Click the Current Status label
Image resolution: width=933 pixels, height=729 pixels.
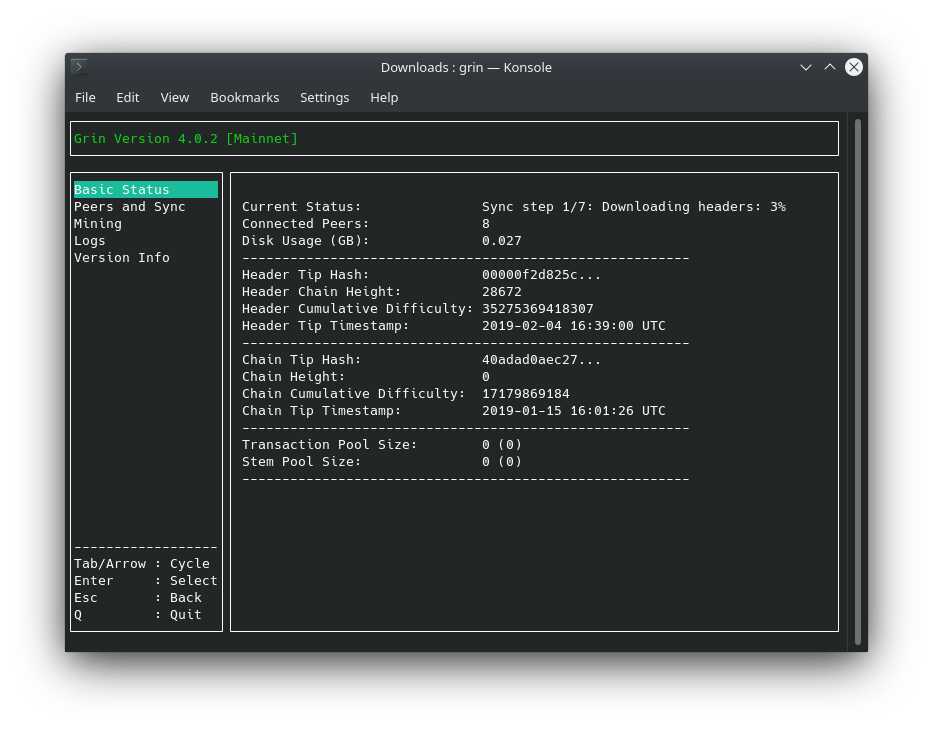point(301,207)
